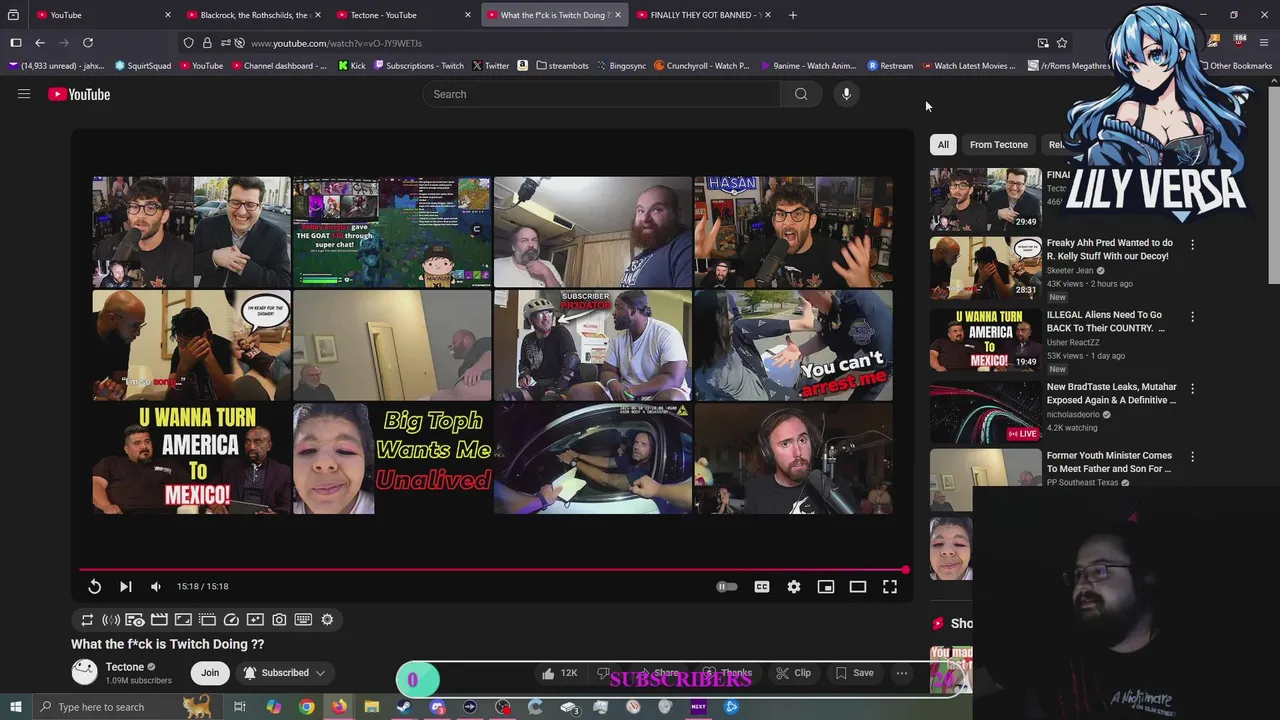Replay the finished video
The height and width of the screenshot is (720, 1280).
tap(94, 587)
